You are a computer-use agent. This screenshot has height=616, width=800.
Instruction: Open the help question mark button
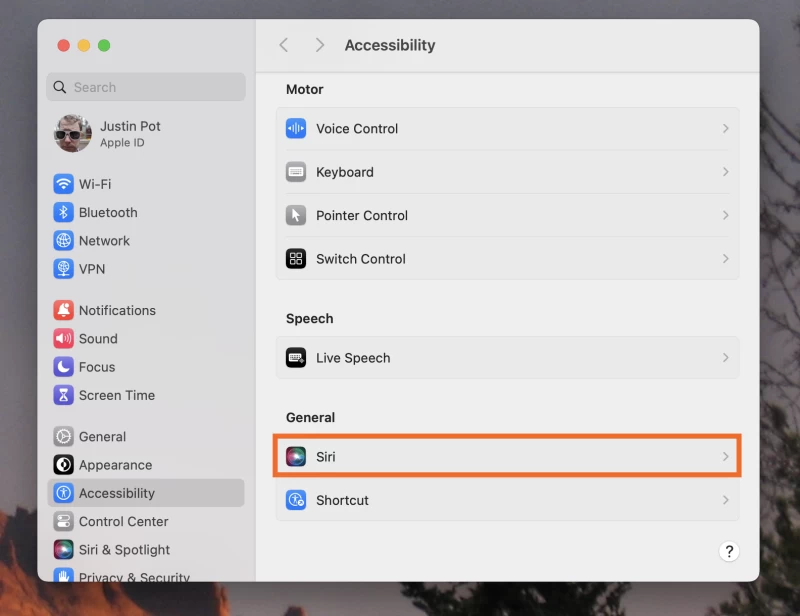[x=729, y=551]
